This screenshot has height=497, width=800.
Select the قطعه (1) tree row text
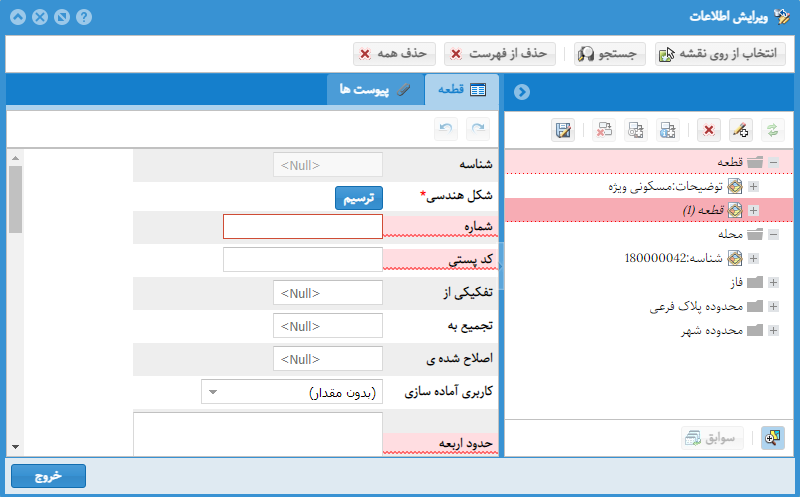pyautogui.click(x=703, y=210)
